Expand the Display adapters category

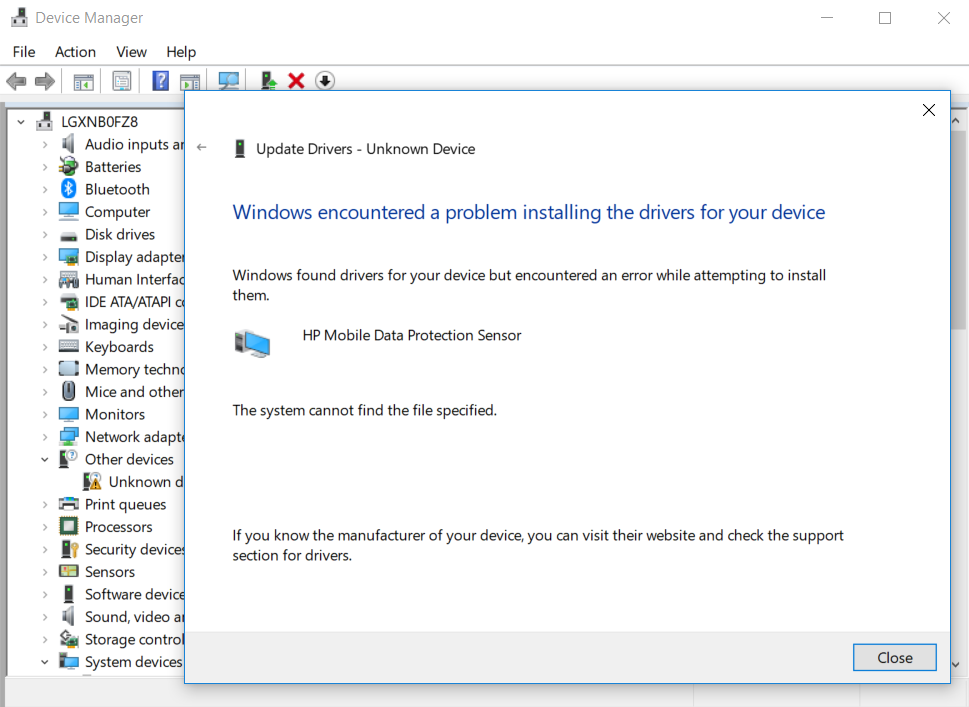click(44, 256)
